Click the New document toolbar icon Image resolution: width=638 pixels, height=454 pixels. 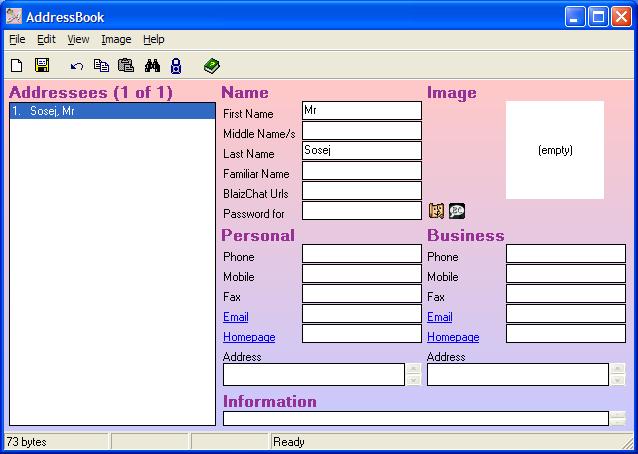(x=17, y=65)
